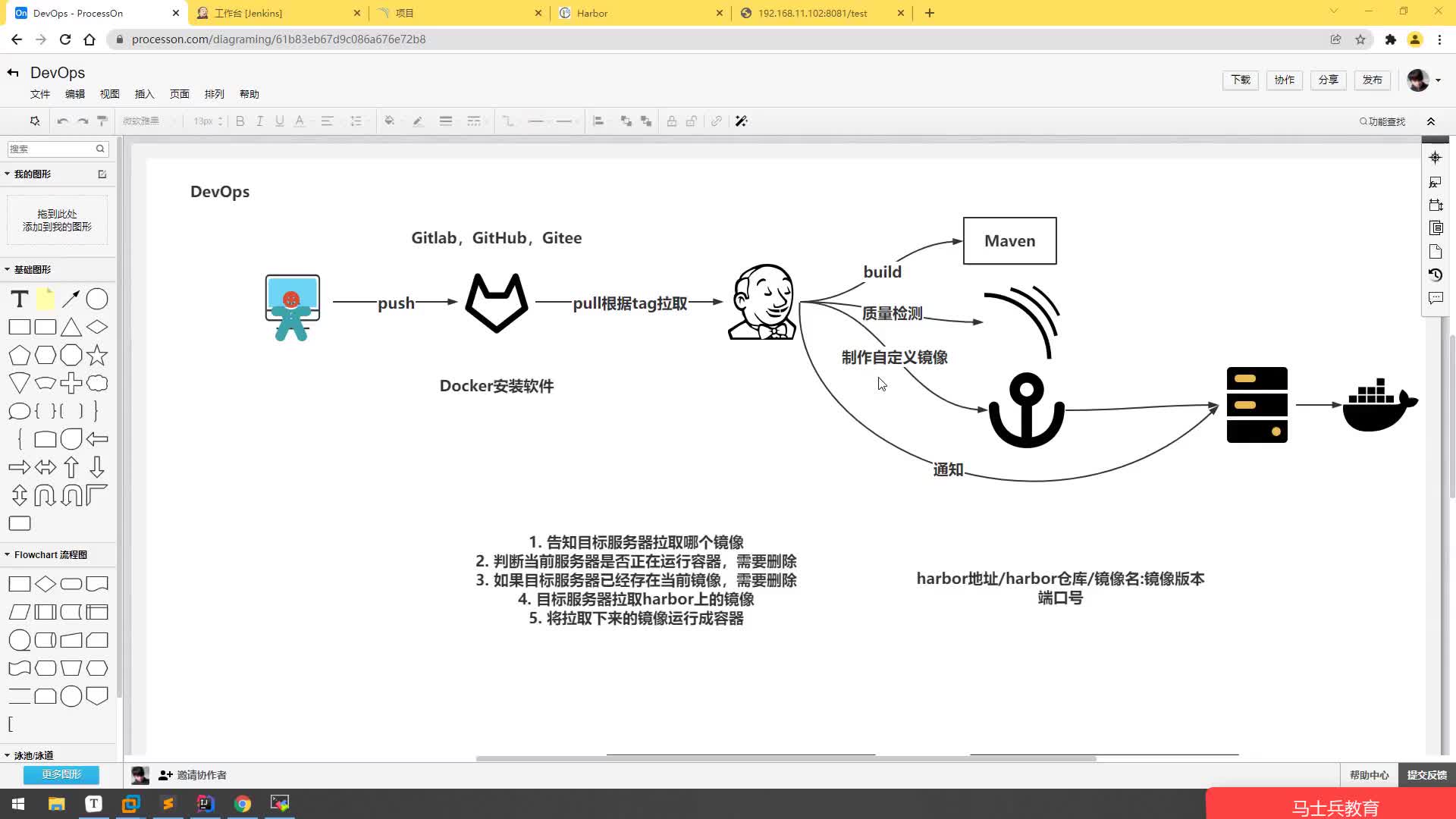
Task: Click the undo arrow in toolbar
Action: [x=63, y=121]
